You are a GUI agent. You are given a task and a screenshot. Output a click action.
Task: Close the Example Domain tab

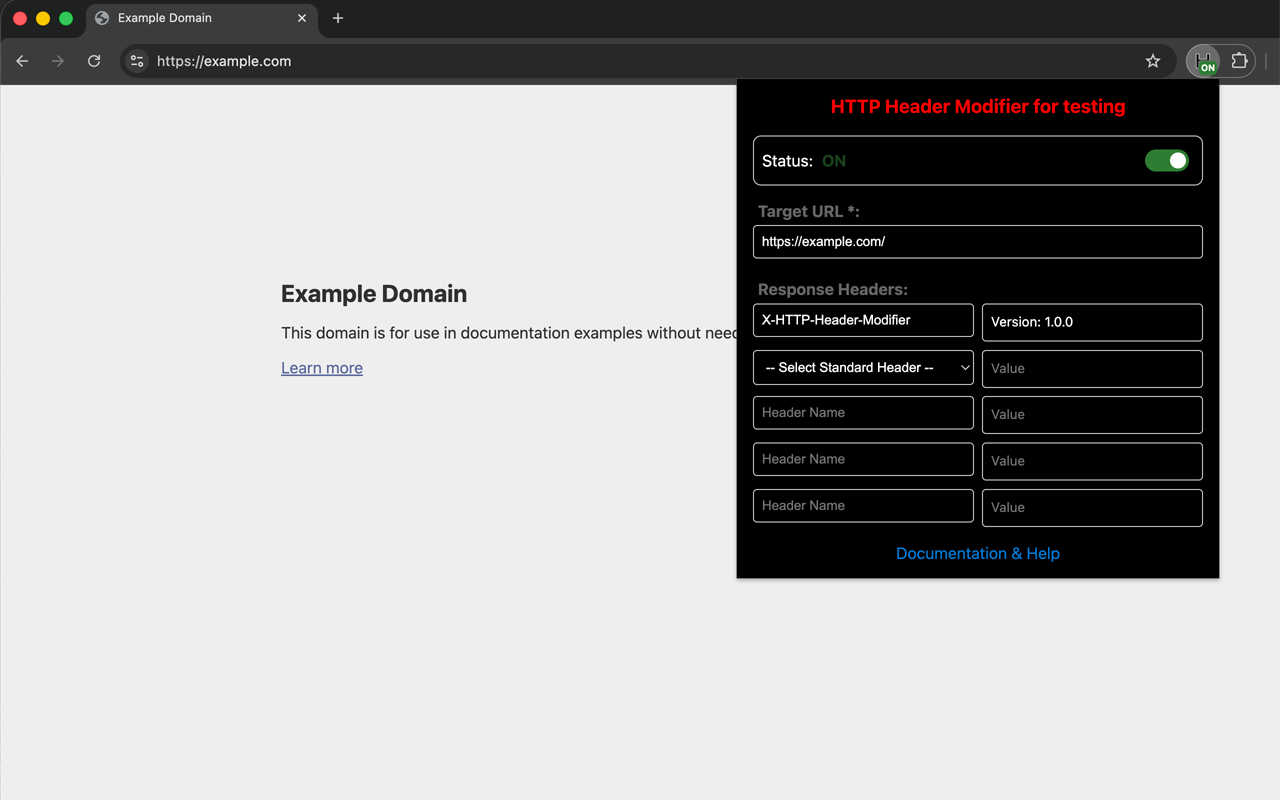click(302, 18)
